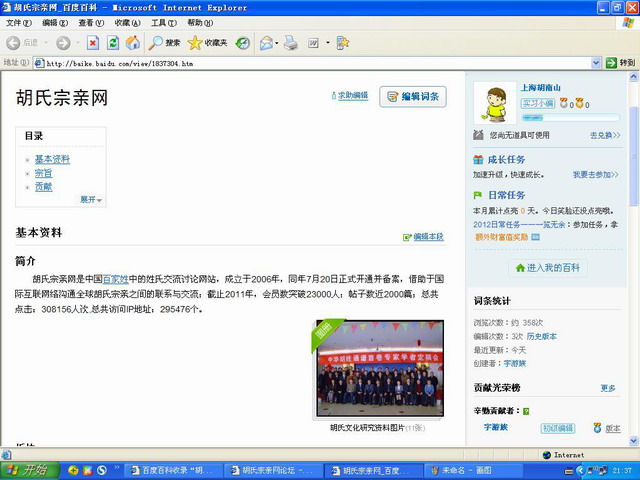Click the 2012日常任务 link

pos(519,224)
